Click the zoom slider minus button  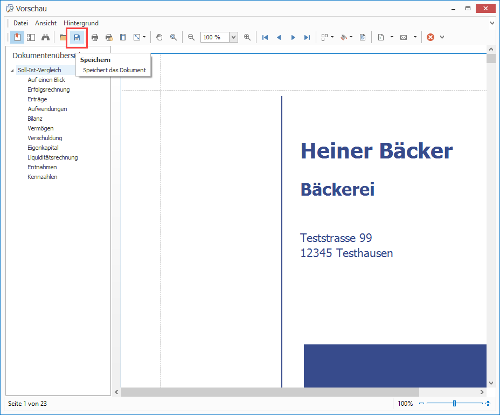click(421, 403)
